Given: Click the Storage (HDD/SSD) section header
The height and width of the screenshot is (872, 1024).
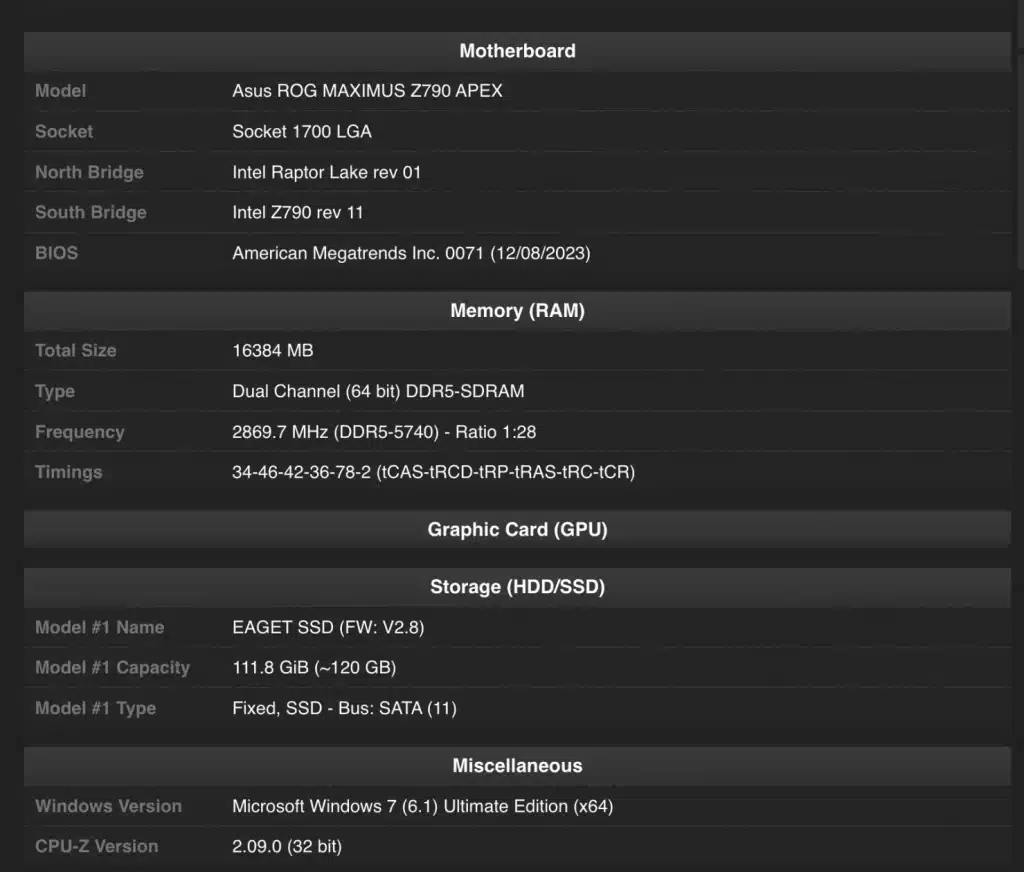Looking at the screenshot, I should click(x=517, y=587).
